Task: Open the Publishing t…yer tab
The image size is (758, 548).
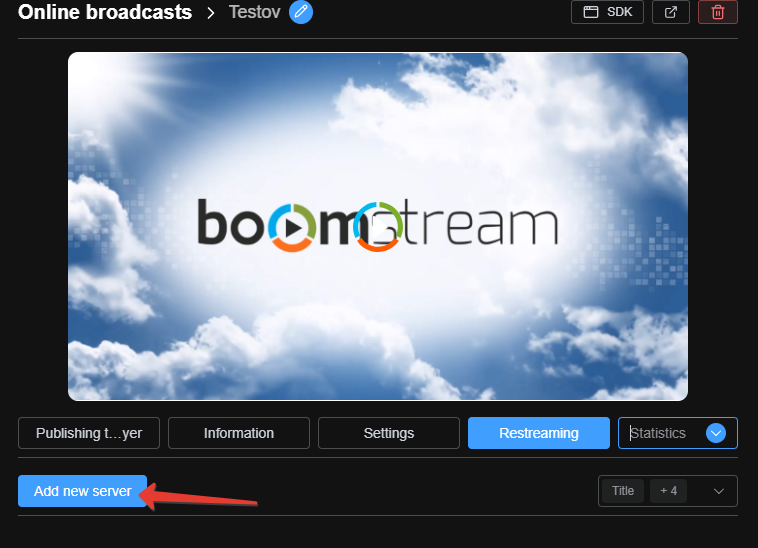Action: (89, 433)
